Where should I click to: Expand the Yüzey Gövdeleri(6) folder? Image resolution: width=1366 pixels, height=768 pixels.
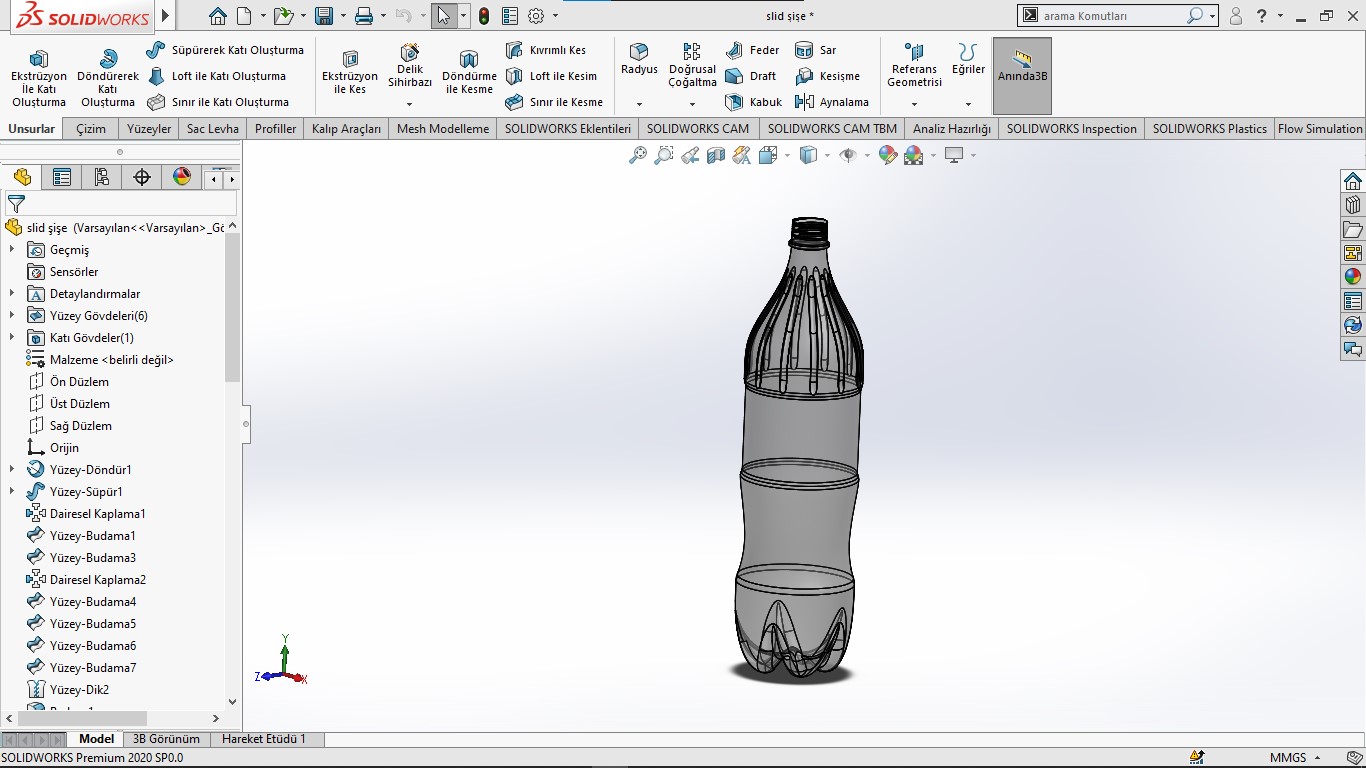12,316
